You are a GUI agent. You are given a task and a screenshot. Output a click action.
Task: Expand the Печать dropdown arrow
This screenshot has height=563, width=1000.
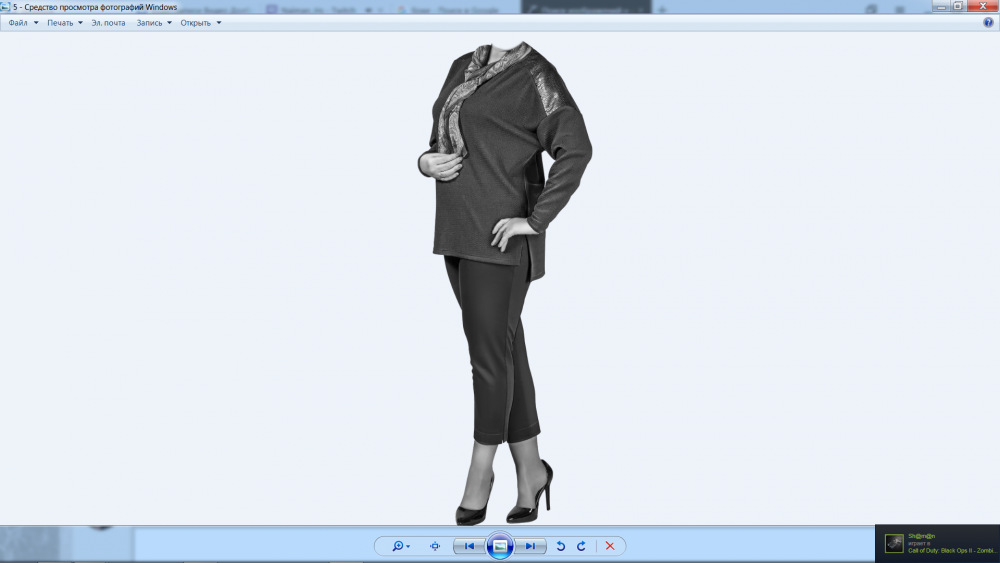click(80, 23)
